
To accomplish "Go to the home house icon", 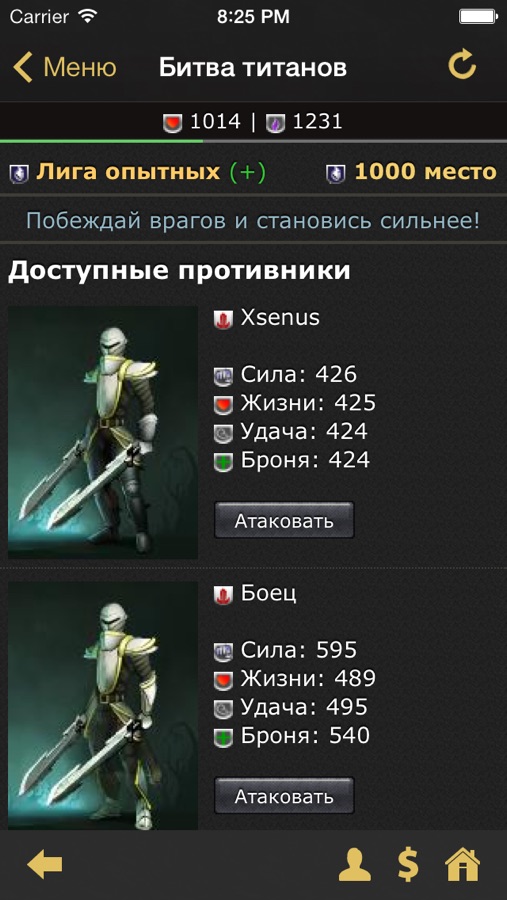I will tap(462, 864).
